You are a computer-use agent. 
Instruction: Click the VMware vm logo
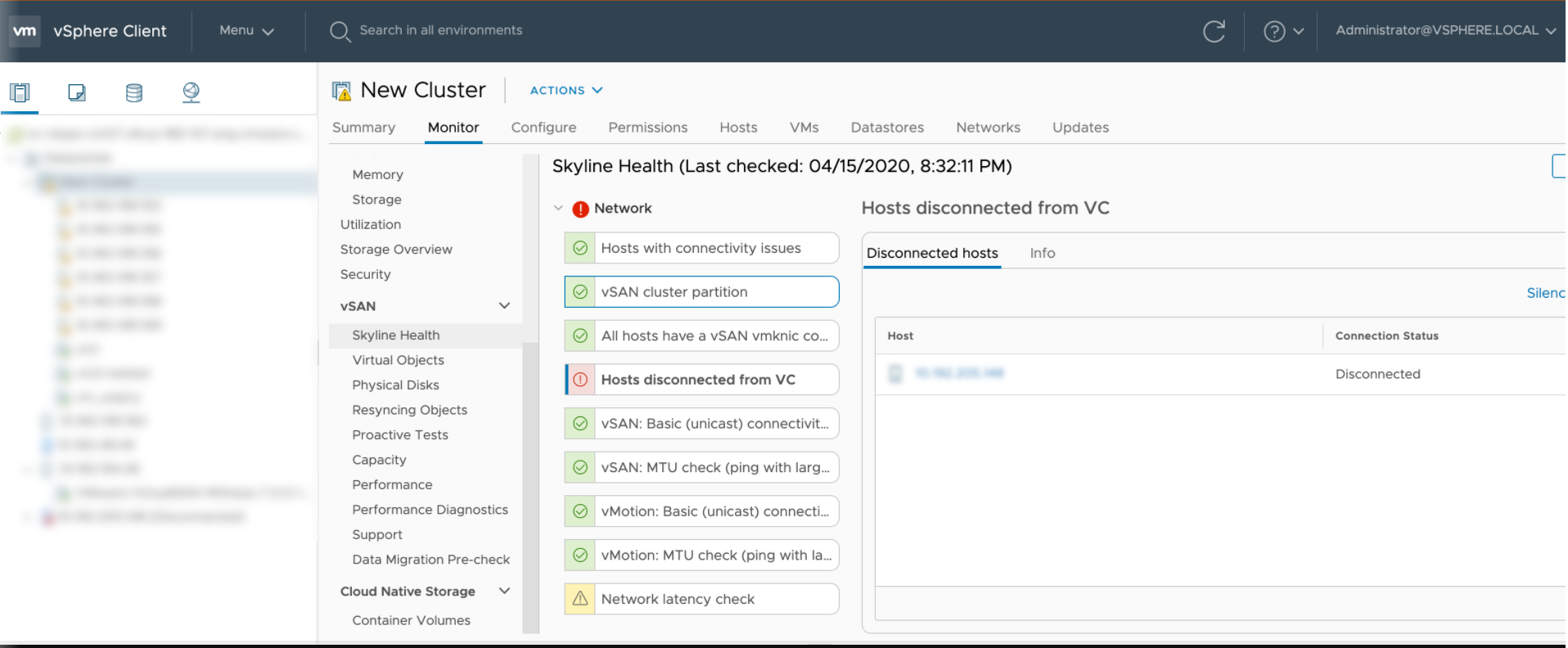25,31
